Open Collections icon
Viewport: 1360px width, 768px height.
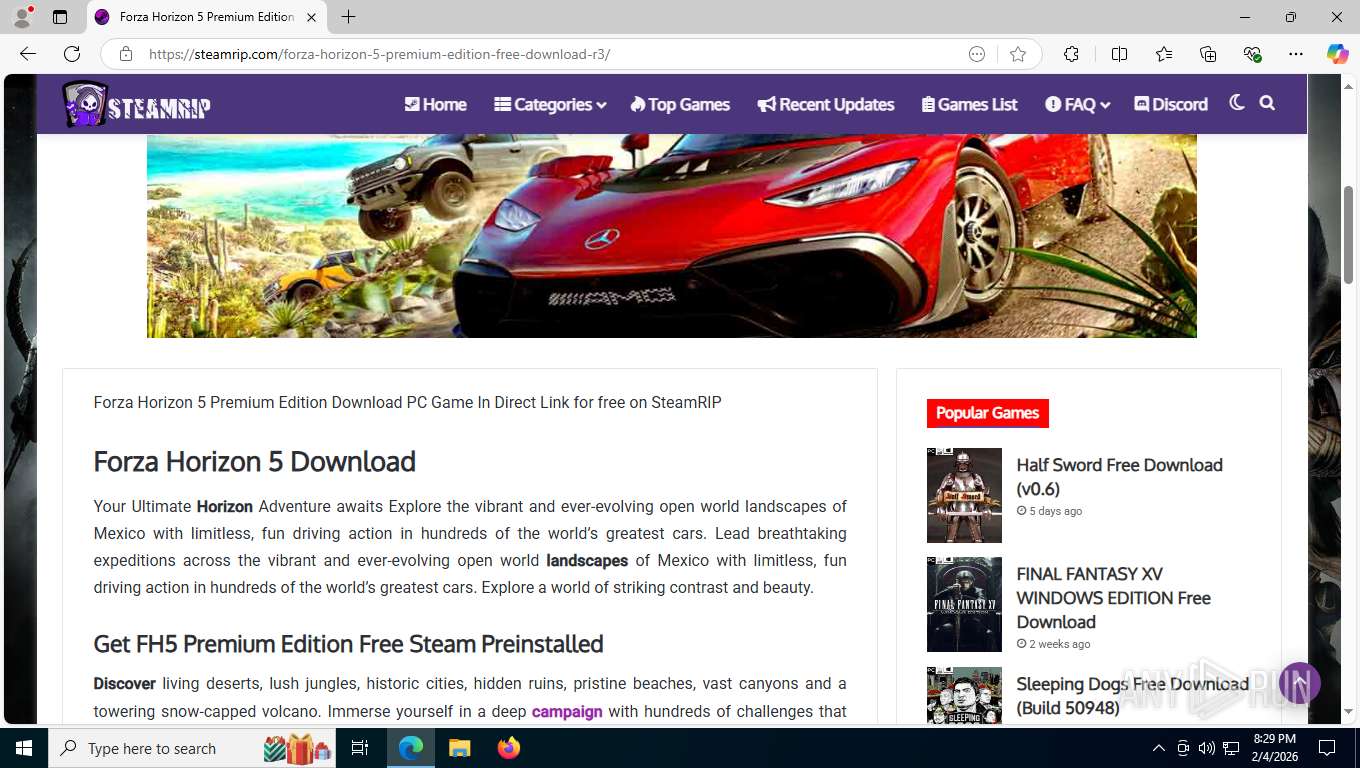coord(1208,54)
